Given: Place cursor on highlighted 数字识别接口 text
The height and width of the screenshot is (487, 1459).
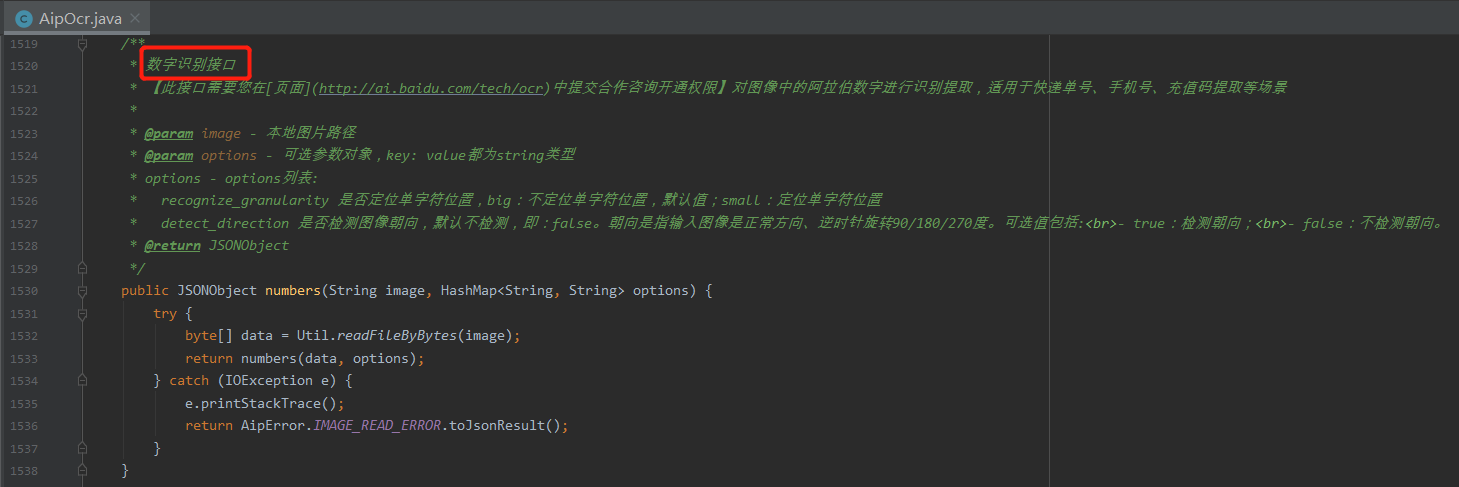Looking at the screenshot, I should pyautogui.click(x=192, y=65).
